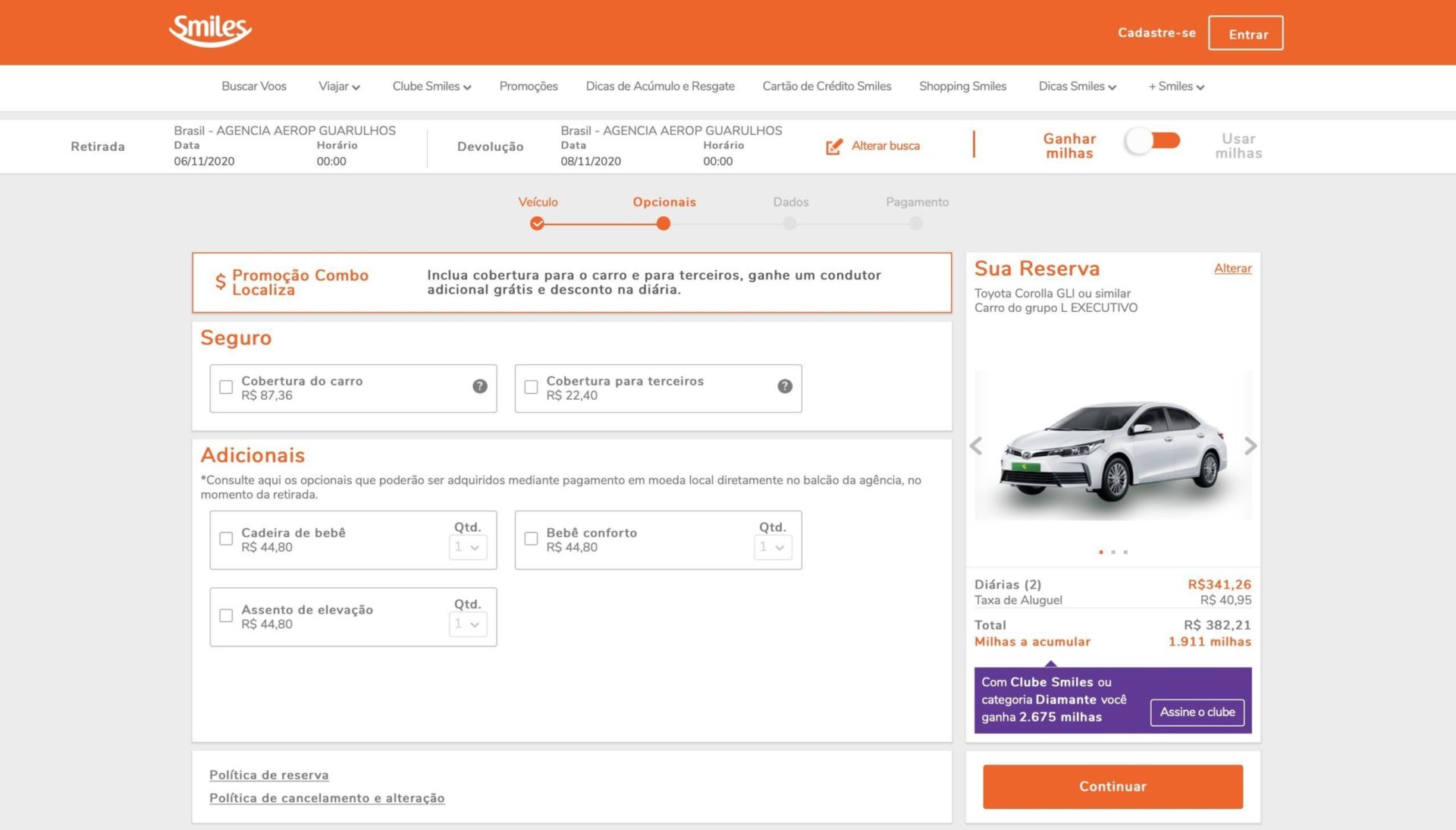
Task: Open help for Cobertura para terceiros
Action: click(x=785, y=386)
